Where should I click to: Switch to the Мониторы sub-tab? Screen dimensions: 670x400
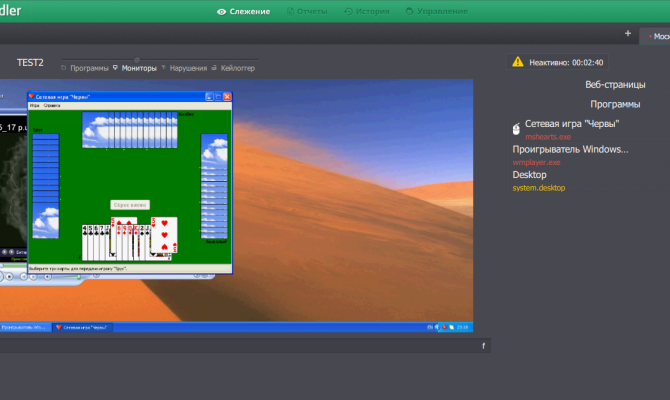pyautogui.click(x=139, y=68)
